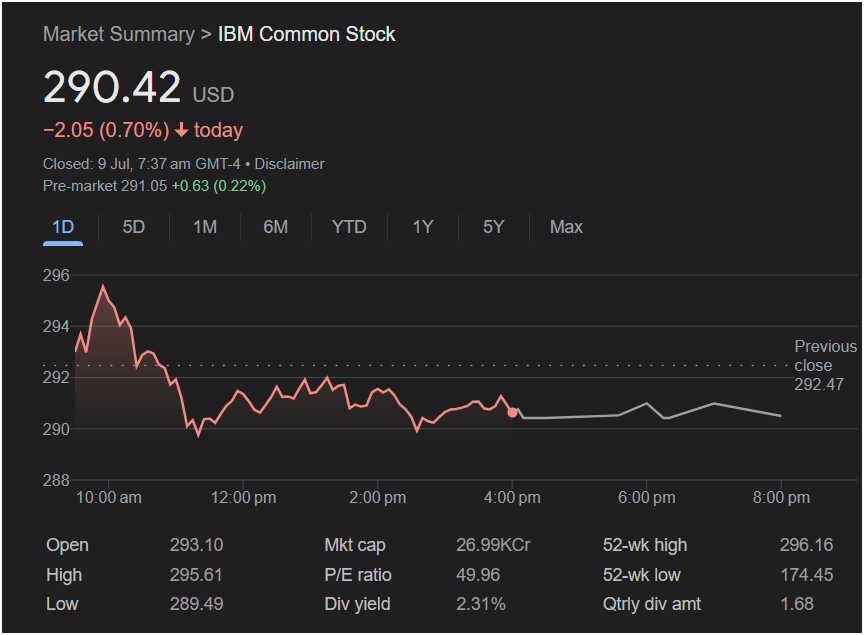Image resolution: width=864 pixels, height=635 pixels.
Task: Click the 52-wk high label
Action: tap(645, 545)
